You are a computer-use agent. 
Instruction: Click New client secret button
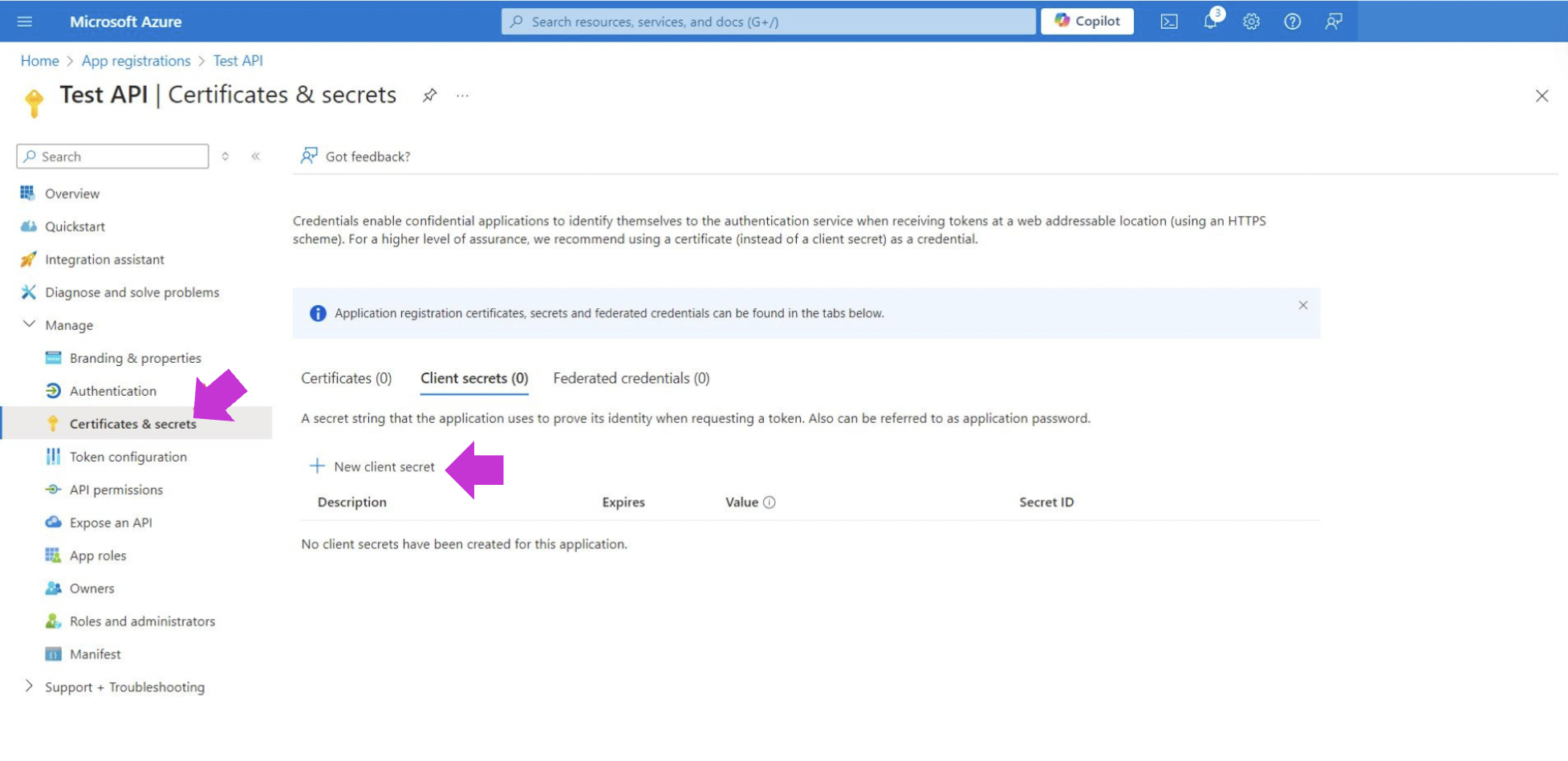point(372,466)
